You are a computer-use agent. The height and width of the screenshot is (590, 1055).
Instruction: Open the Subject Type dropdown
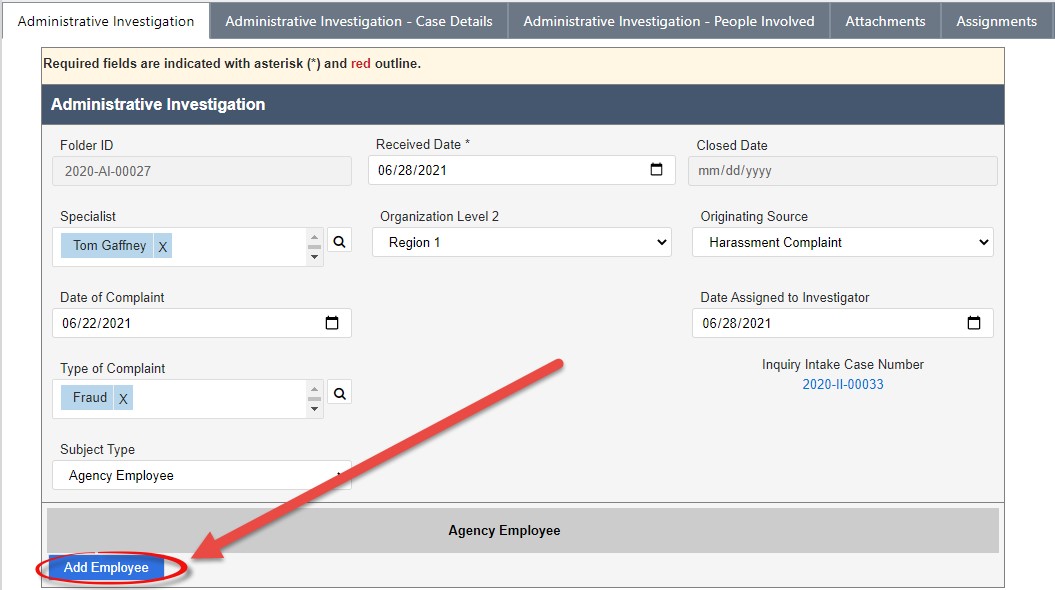coord(202,475)
